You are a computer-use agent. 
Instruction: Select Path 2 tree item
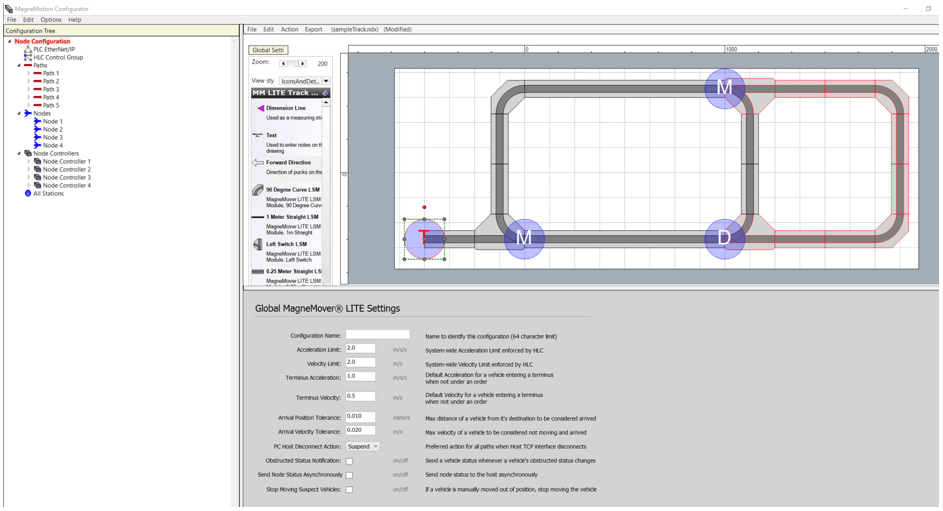tap(51, 81)
